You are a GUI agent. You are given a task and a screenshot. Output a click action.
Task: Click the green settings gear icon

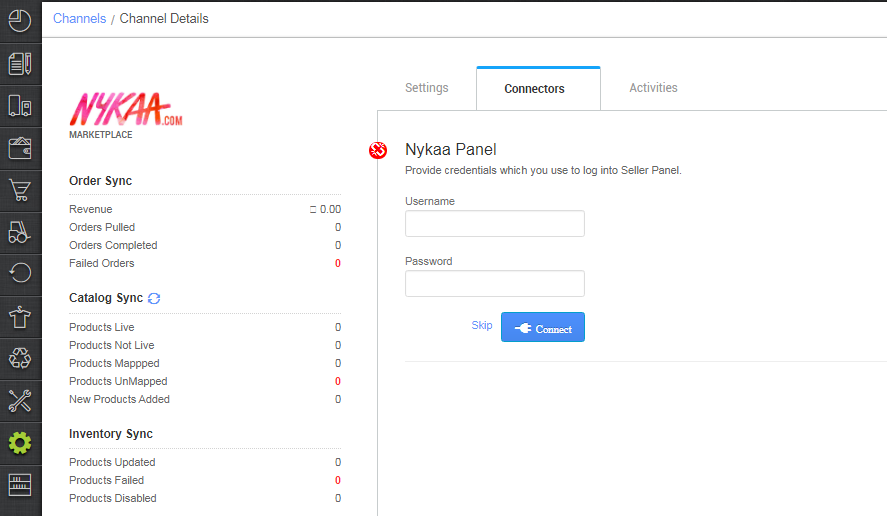(x=20, y=442)
